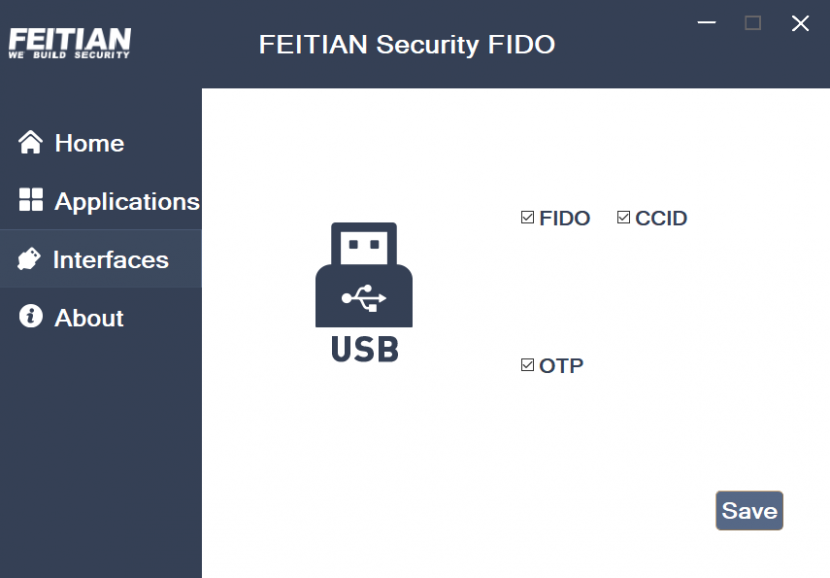
Task: Click the minimize icon in title bar
Action: tap(706, 22)
